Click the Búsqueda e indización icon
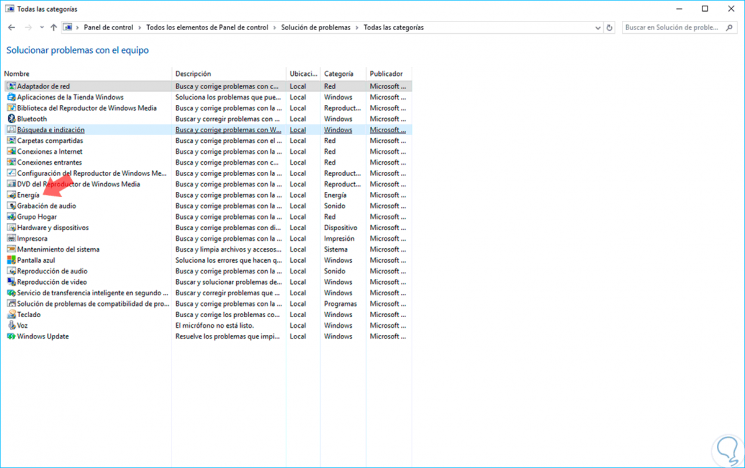Screen dimensions: 745x468 [x=11, y=130]
